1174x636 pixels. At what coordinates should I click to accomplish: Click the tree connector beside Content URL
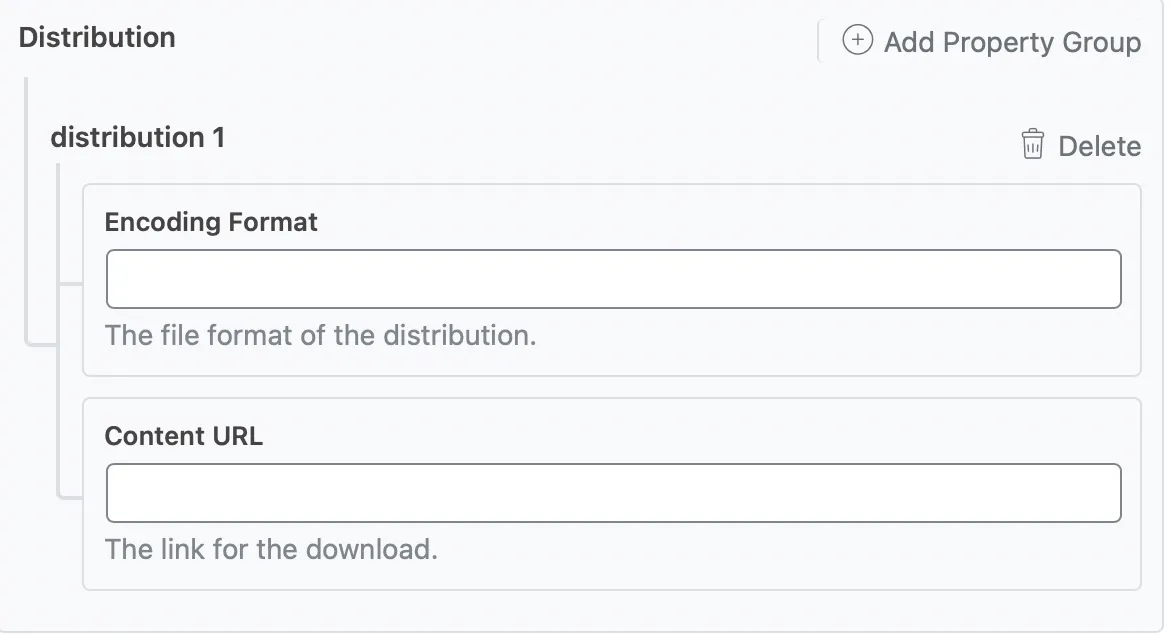pyautogui.click(x=71, y=496)
